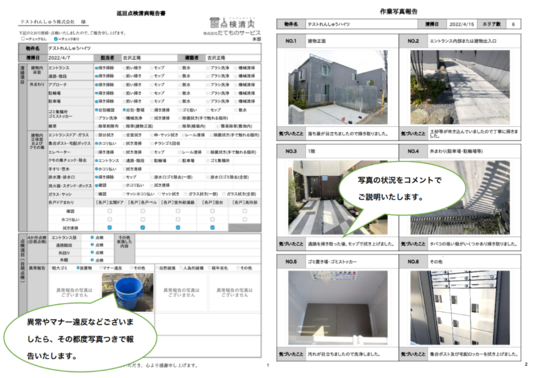
Task: Click the 清掃日 2022/4/7 date field
Action: (70, 58)
